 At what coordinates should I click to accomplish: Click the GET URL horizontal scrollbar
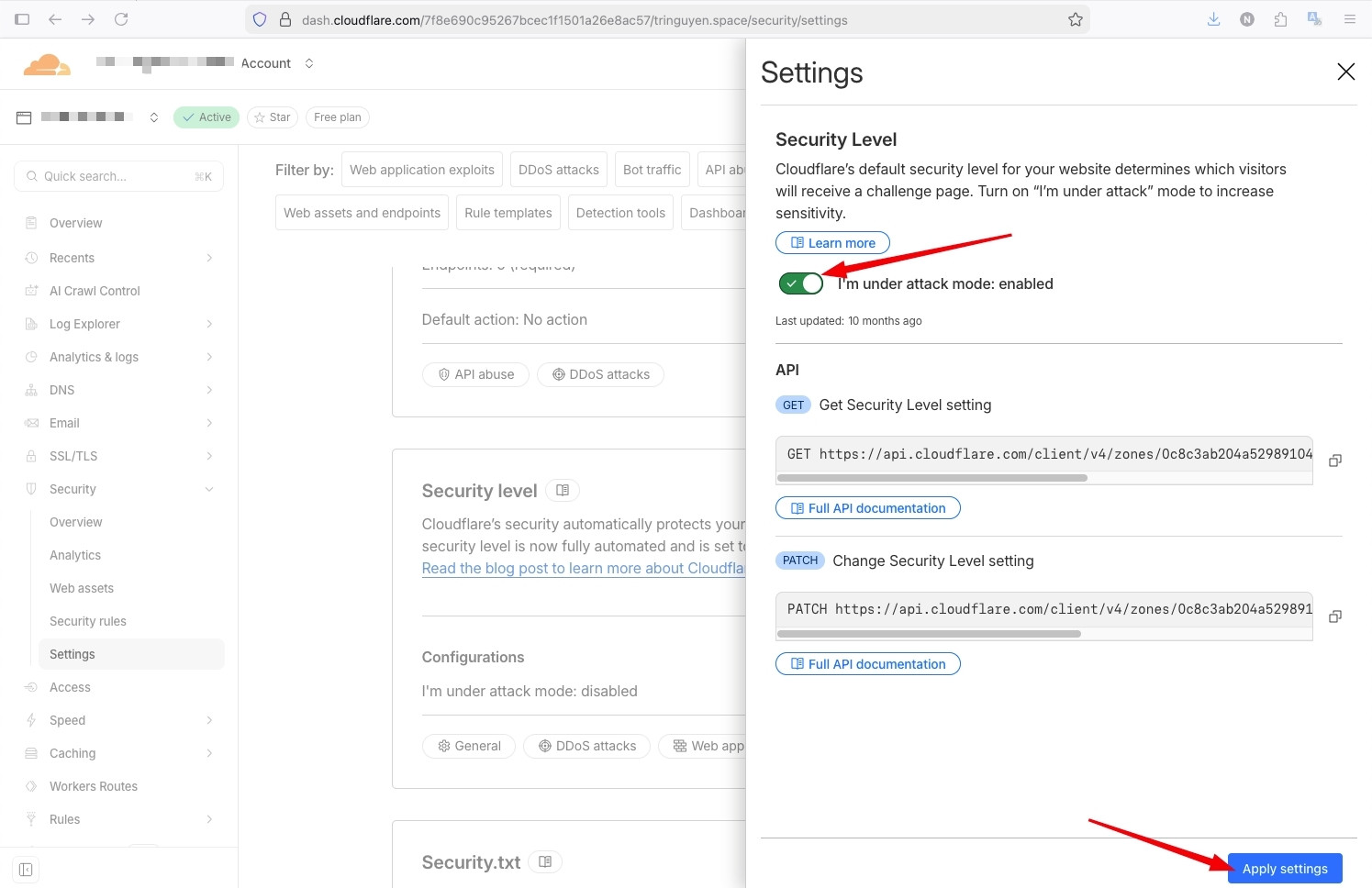[931, 478]
